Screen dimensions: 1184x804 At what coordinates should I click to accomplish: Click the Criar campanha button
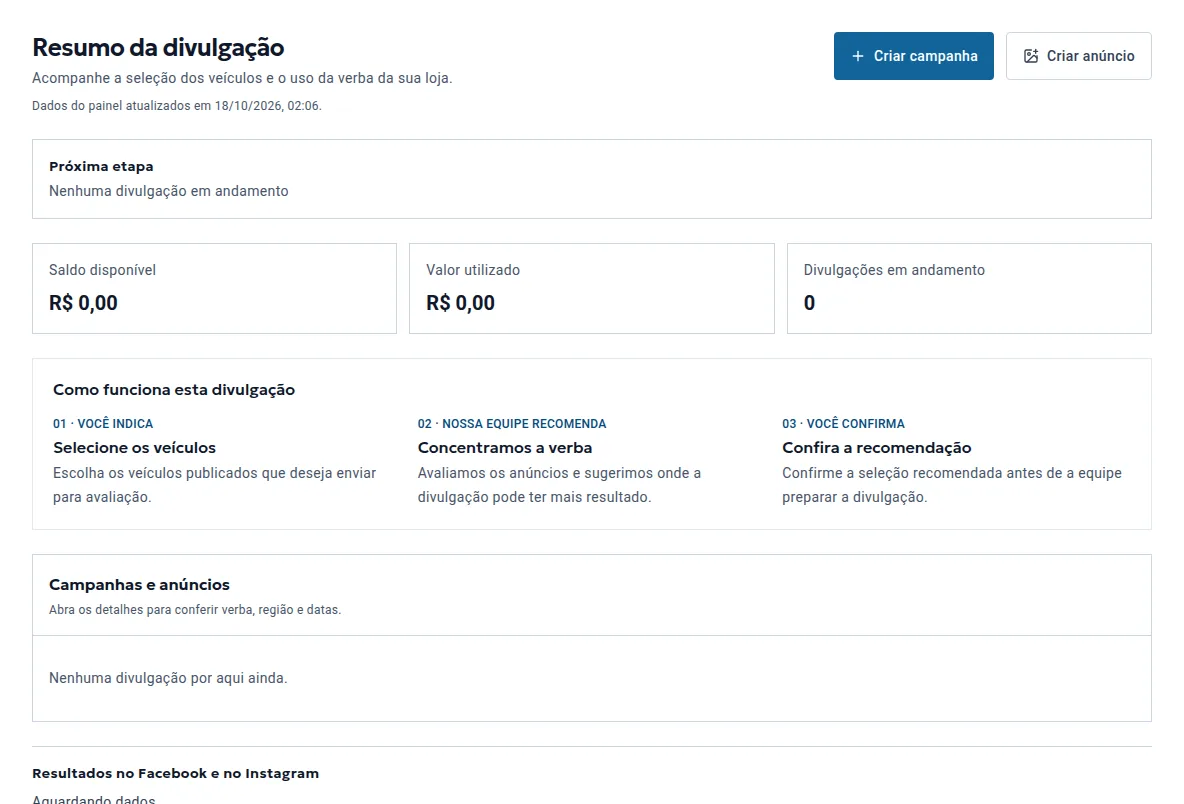pos(914,56)
